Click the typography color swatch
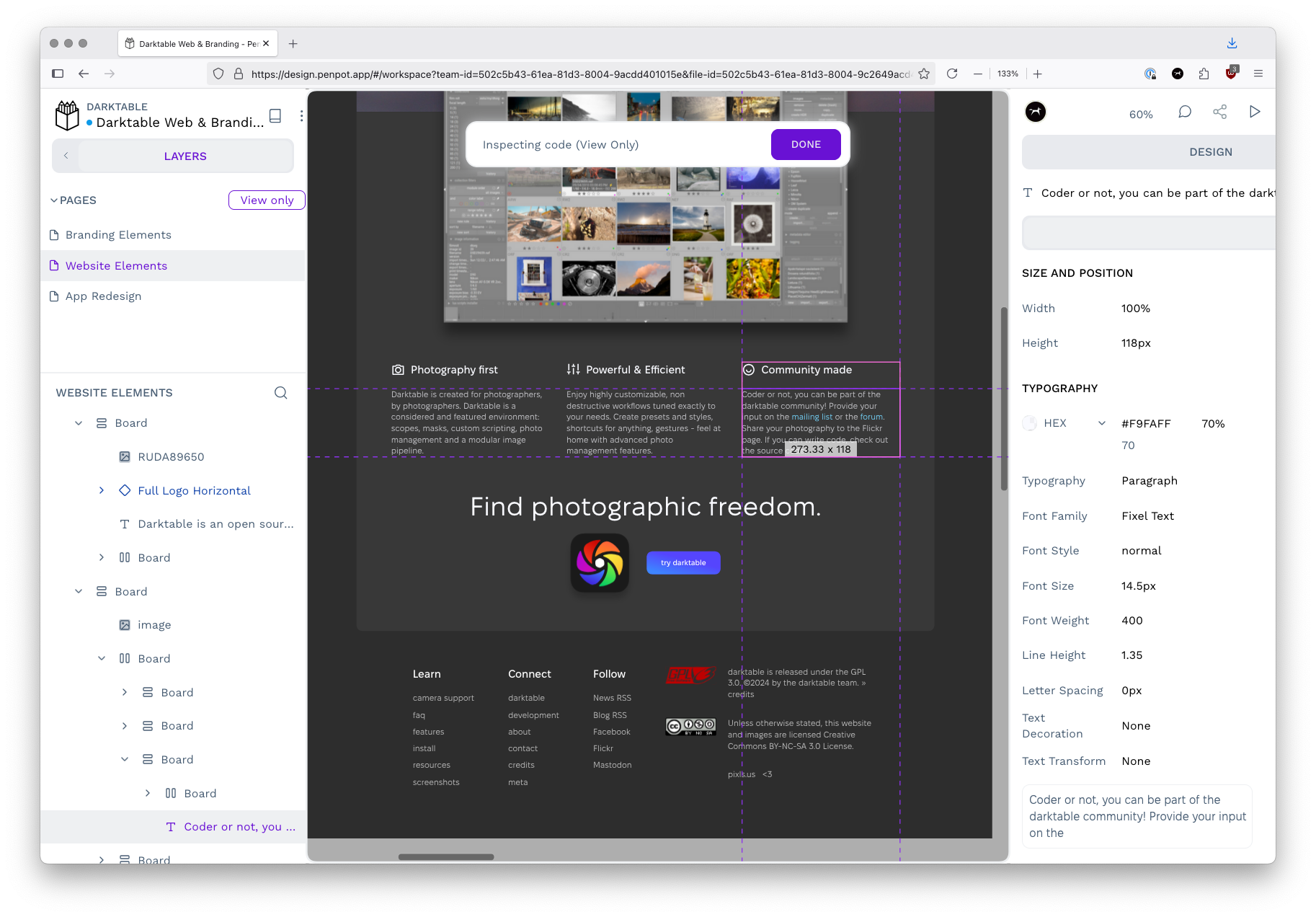This screenshot has width=1316, height=917. coord(1030,423)
